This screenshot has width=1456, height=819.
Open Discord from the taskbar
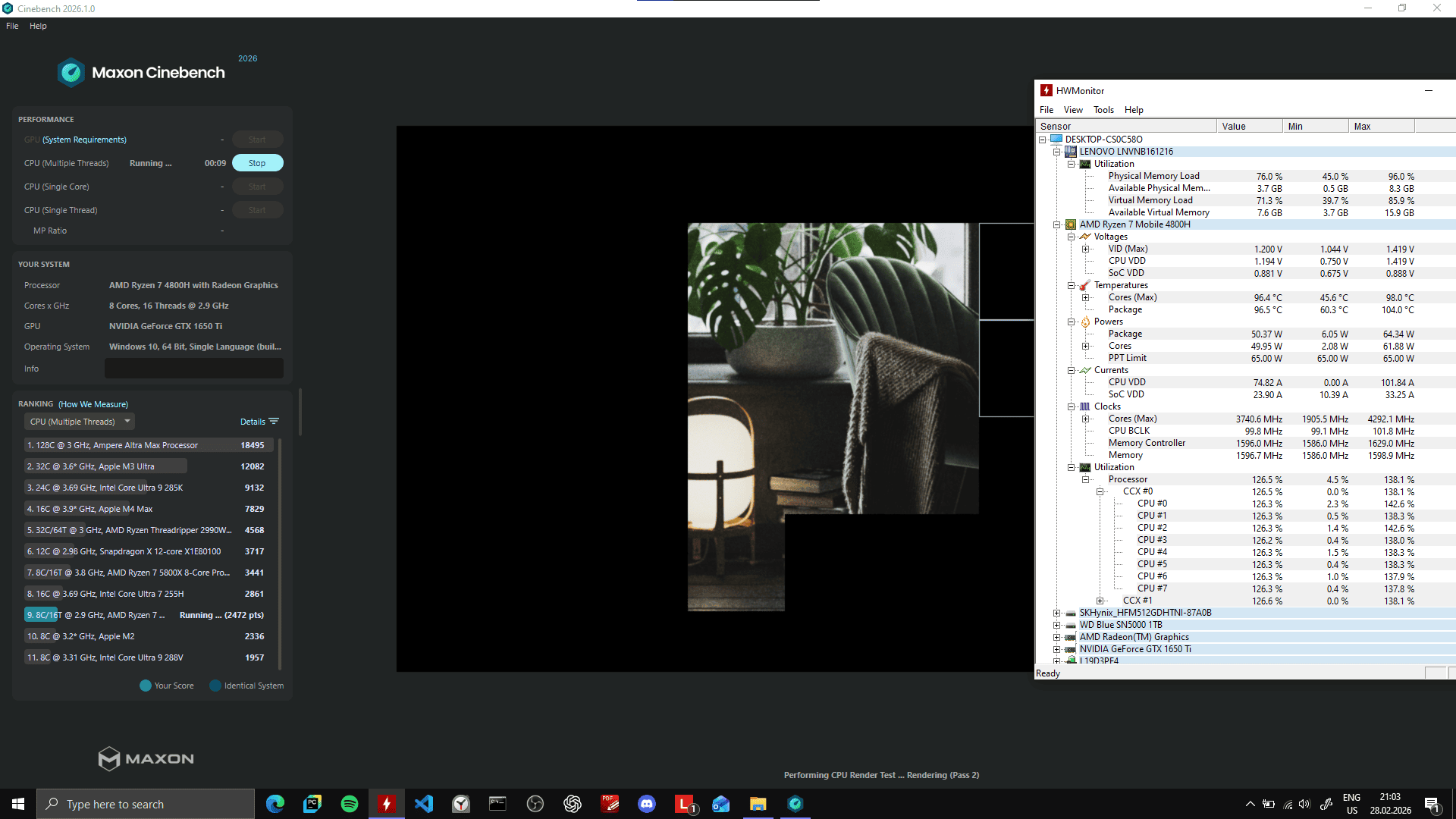[x=647, y=804]
